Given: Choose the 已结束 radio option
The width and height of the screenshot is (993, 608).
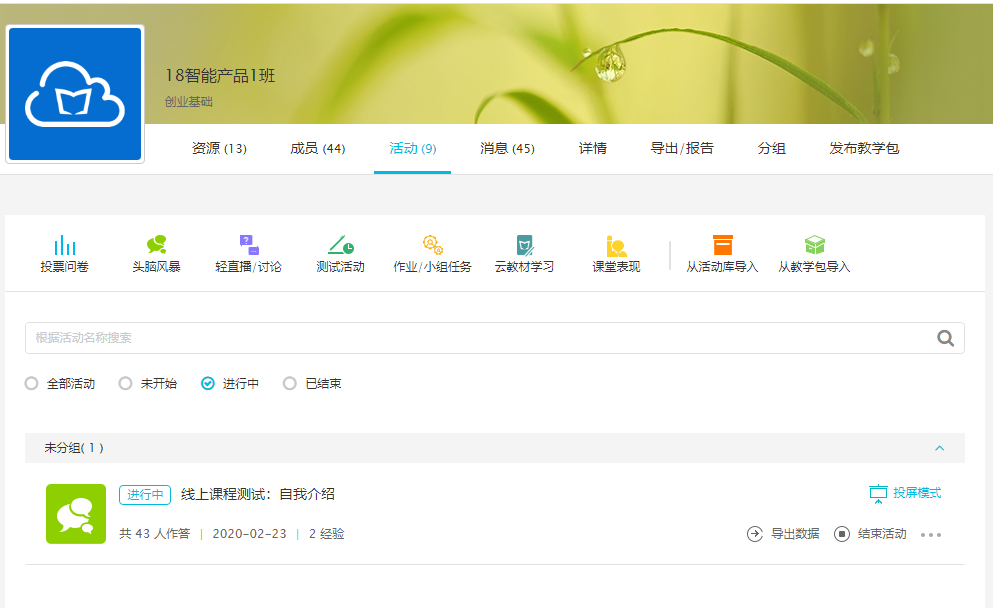Looking at the screenshot, I should [x=290, y=383].
